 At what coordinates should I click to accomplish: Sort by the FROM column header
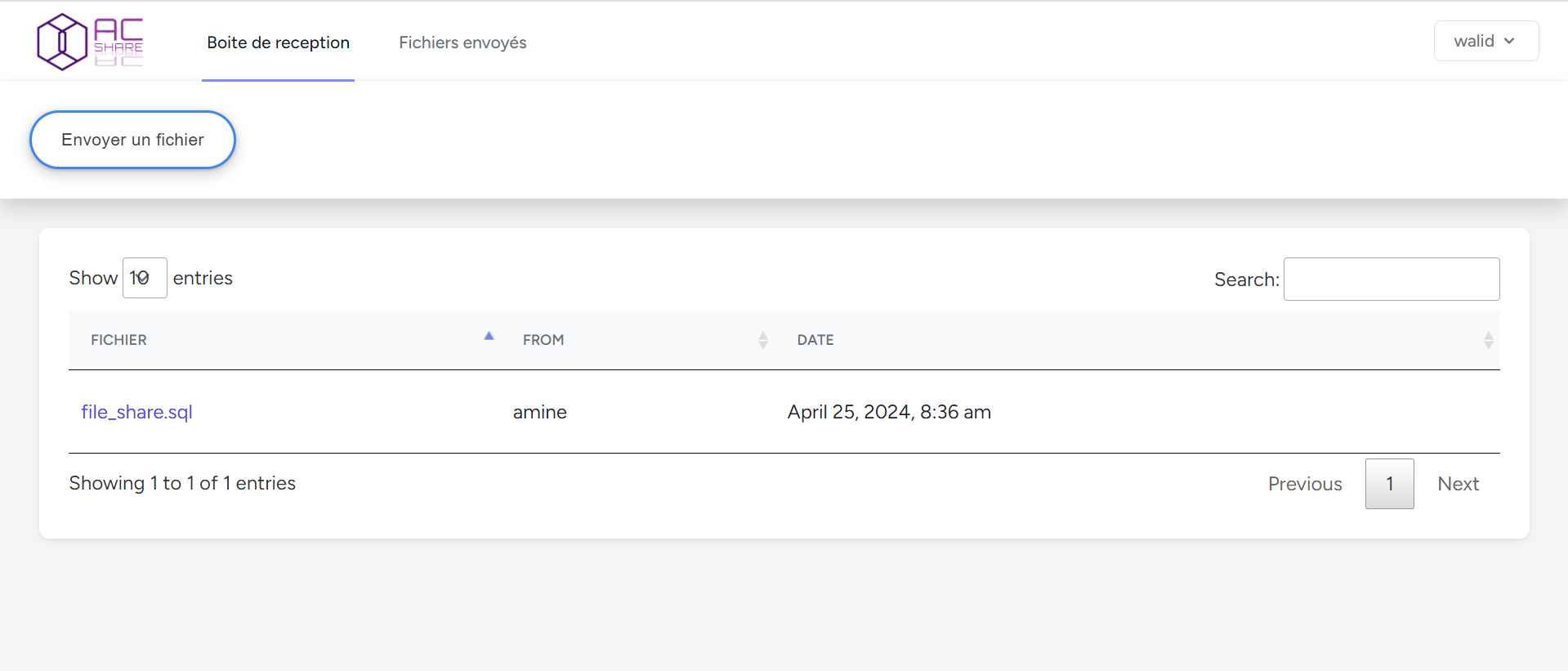point(638,340)
